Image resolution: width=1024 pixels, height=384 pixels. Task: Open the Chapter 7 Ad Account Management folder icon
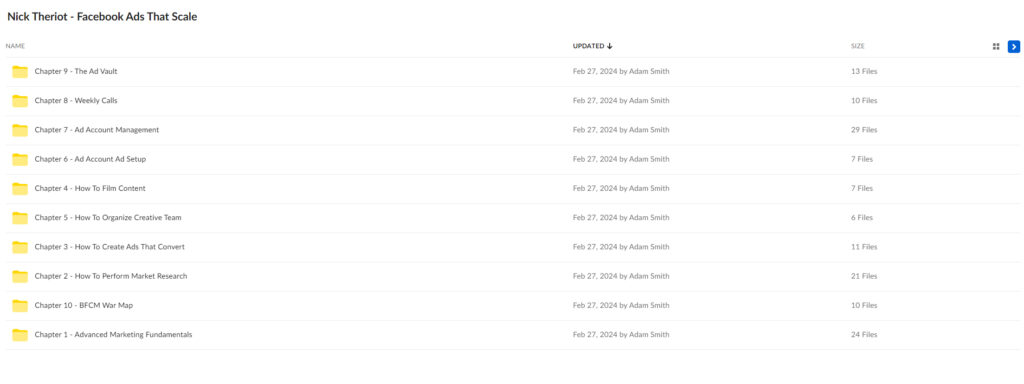pyautogui.click(x=20, y=130)
